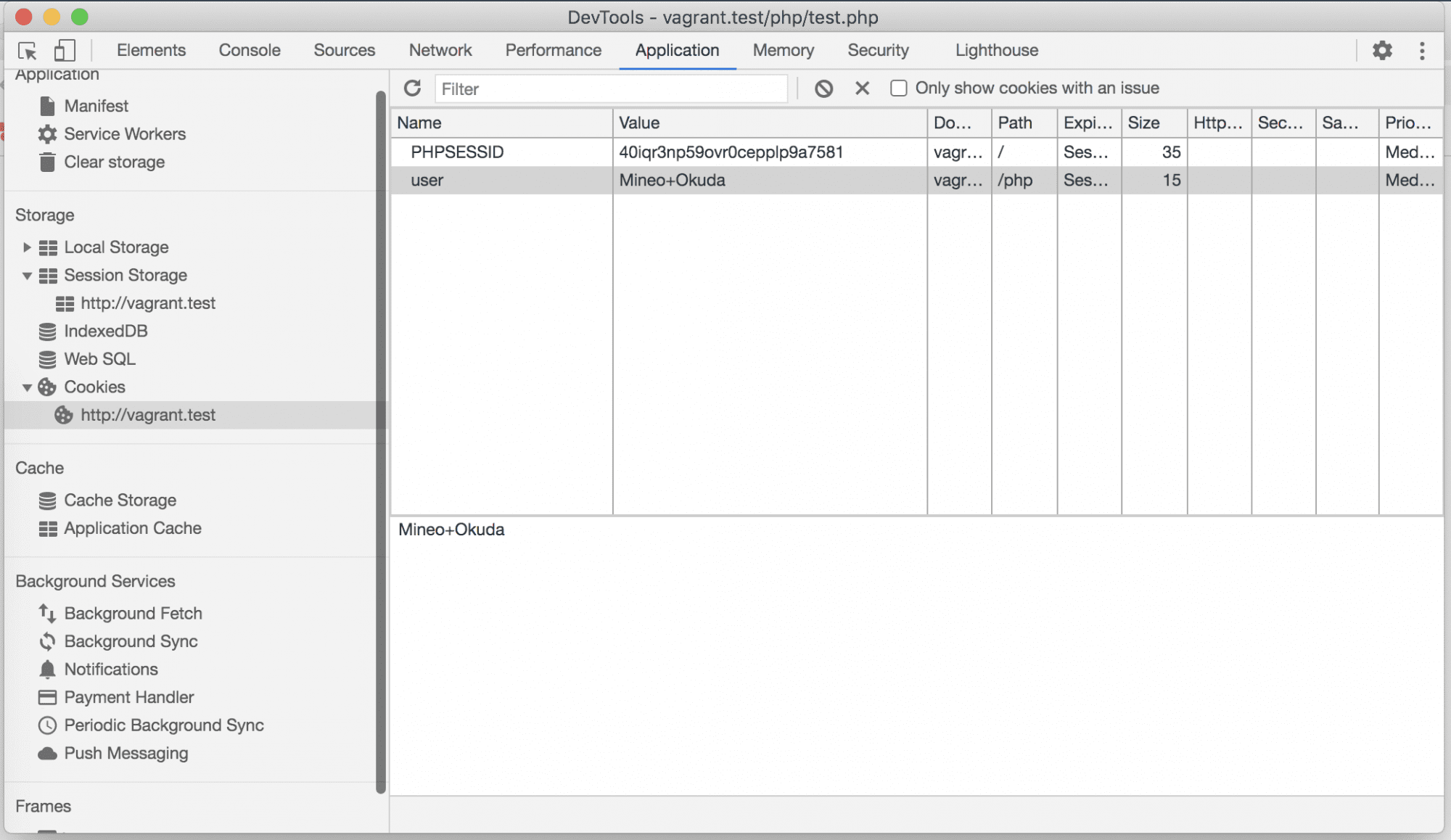Image resolution: width=1451 pixels, height=840 pixels.
Task: Open DevTools settings gear
Action: tap(1382, 50)
